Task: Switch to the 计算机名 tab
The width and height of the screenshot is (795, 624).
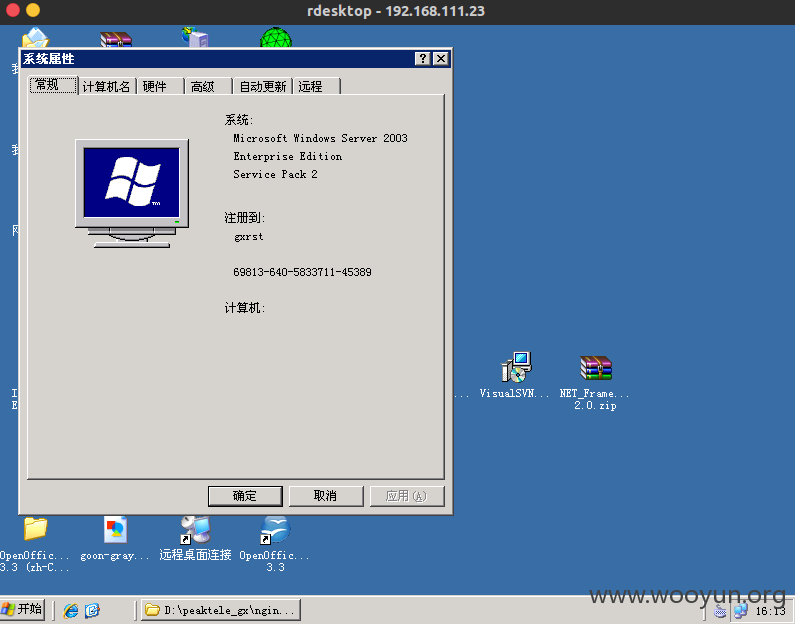Action: click(x=106, y=86)
